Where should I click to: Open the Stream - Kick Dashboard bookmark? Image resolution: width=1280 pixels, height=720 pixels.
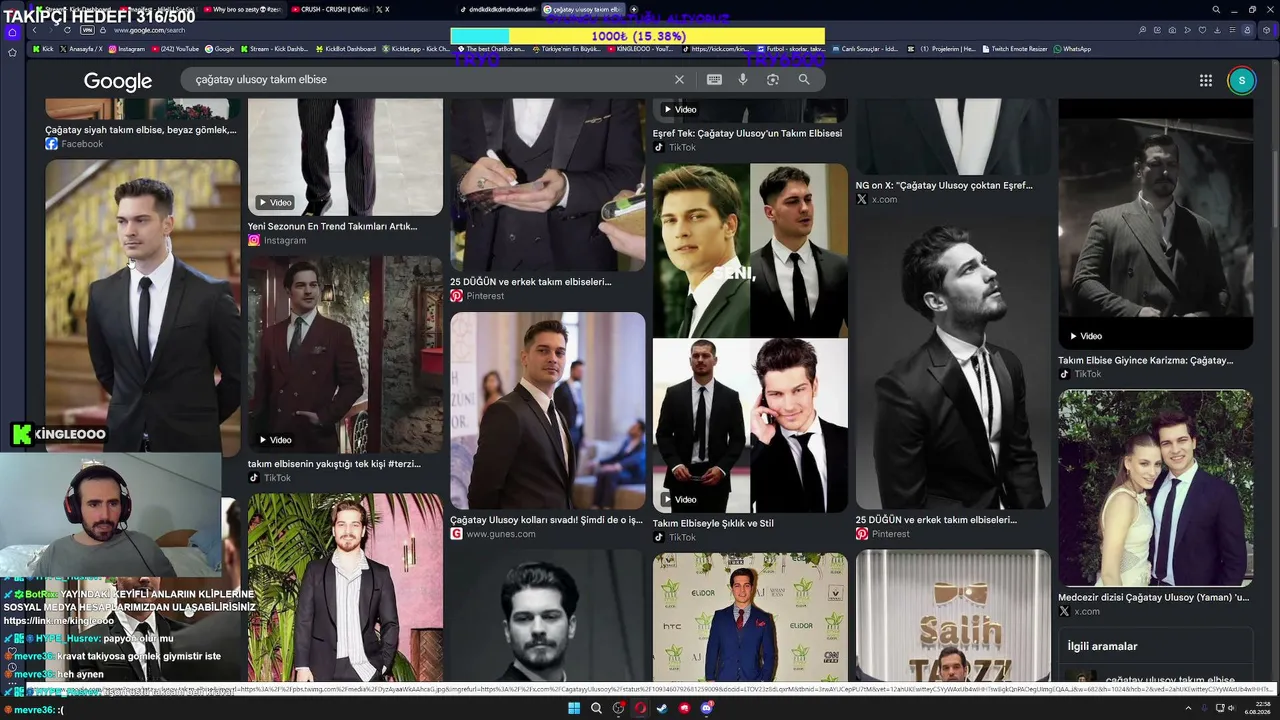click(x=274, y=49)
